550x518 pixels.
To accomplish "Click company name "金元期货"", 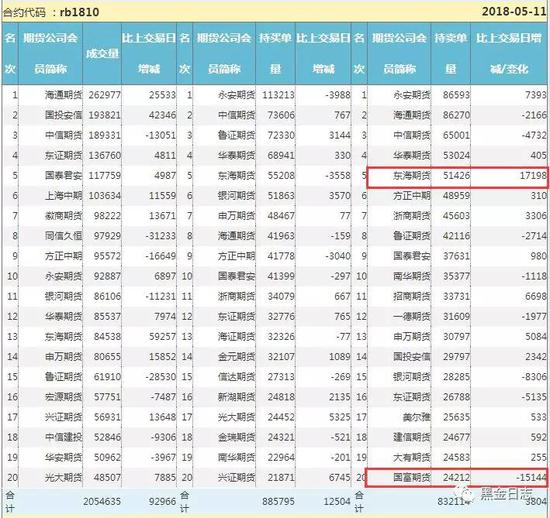I will [x=236, y=357].
